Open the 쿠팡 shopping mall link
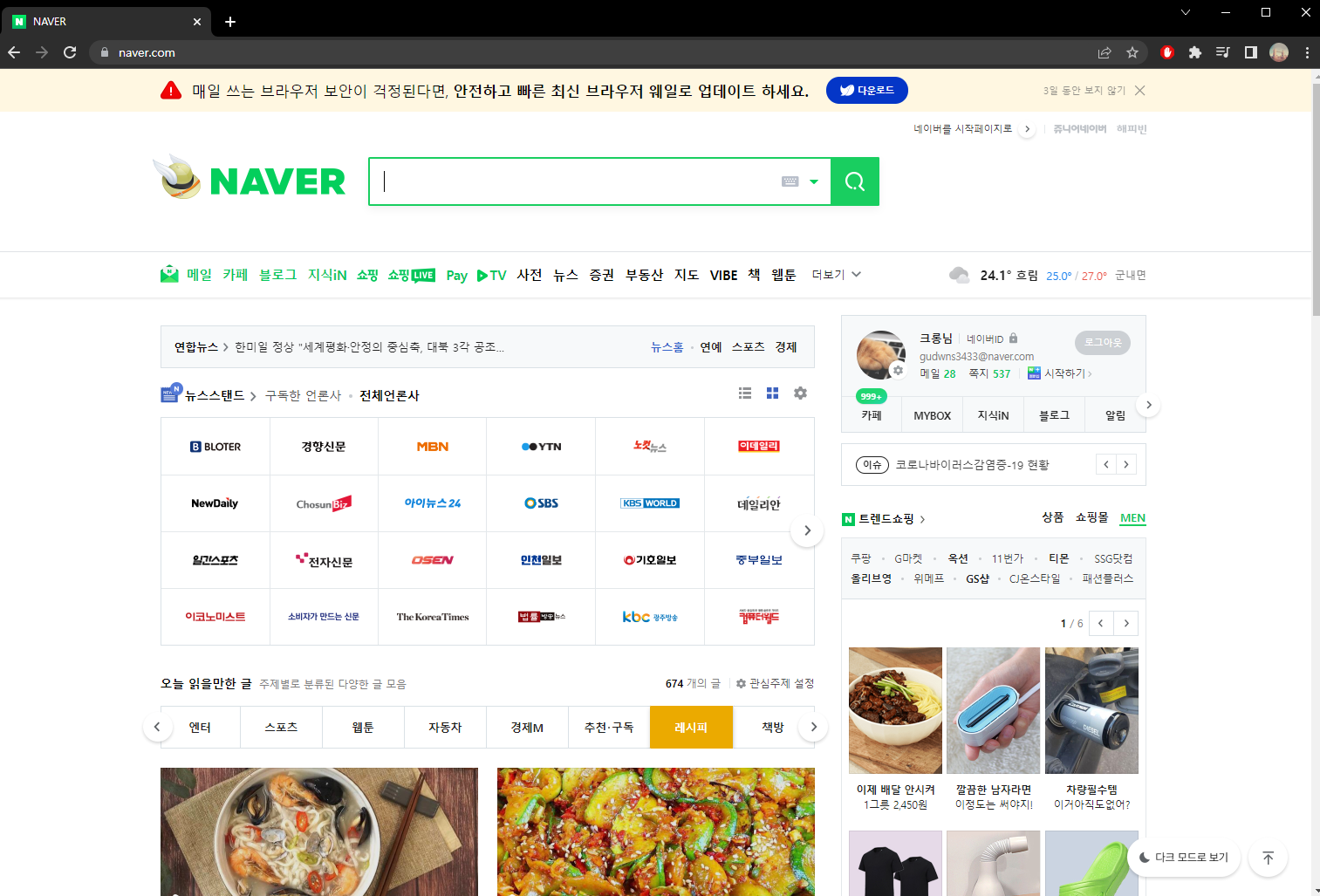Image resolution: width=1320 pixels, height=896 pixels. [x=860, y=558]
